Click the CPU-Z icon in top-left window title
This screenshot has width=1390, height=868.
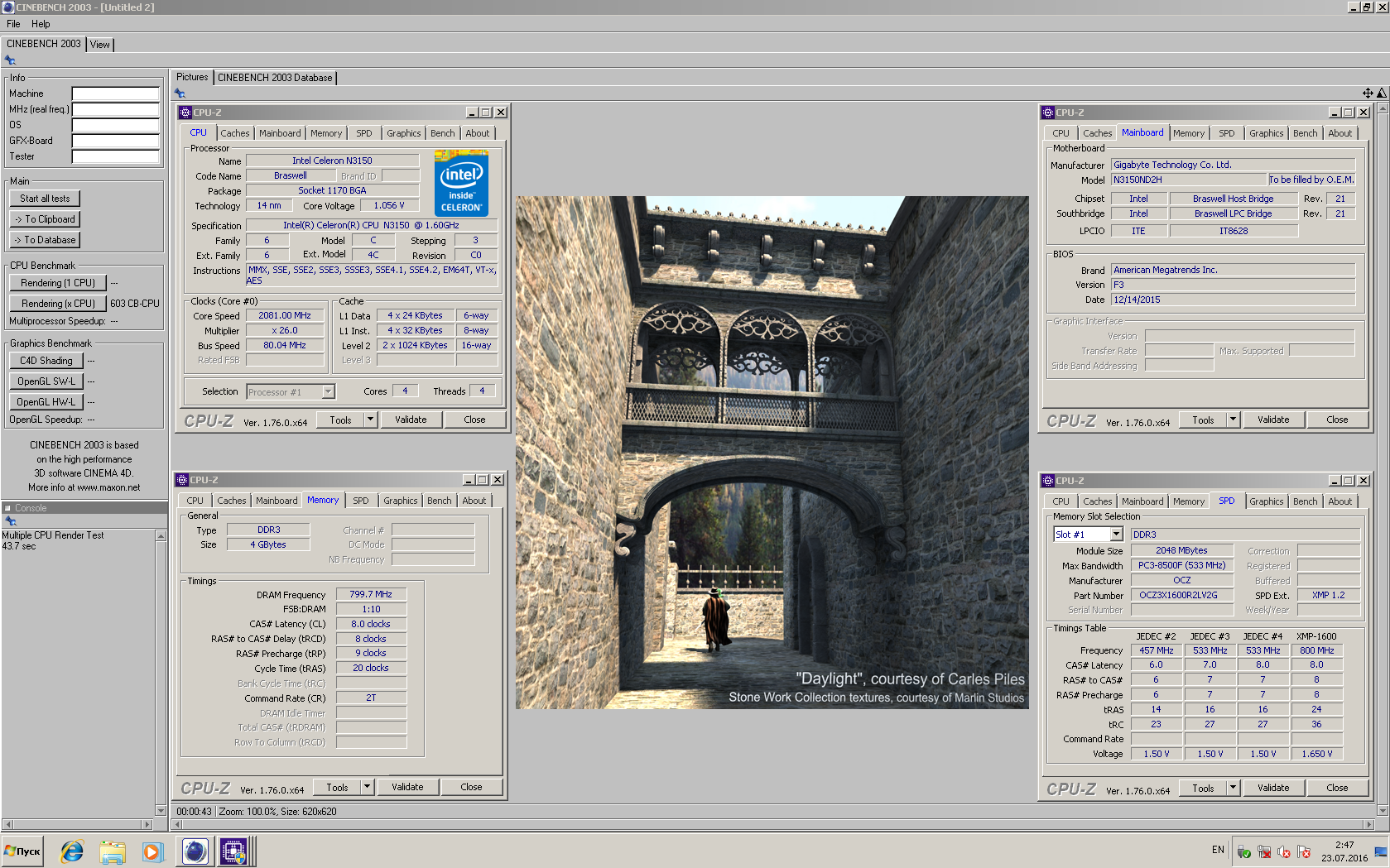[x=185, y=113]
